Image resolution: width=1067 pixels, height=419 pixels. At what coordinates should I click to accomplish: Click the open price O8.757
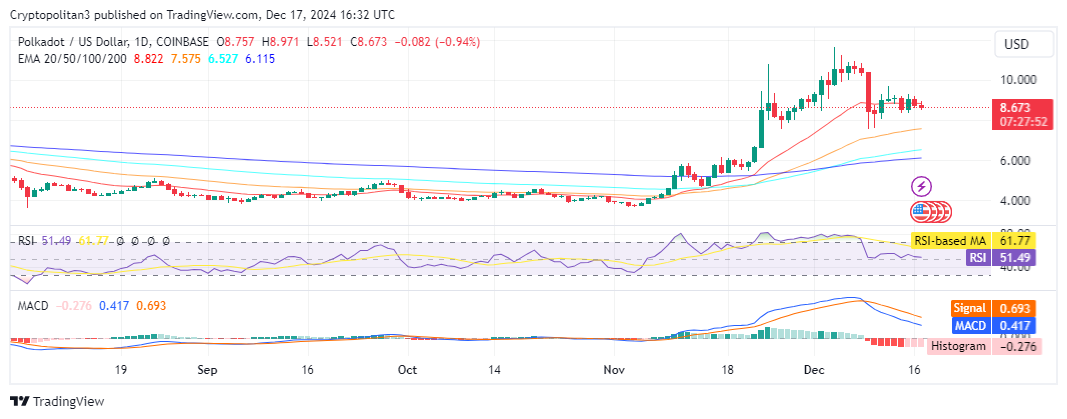pyautogui.click(x=237, y=41)
